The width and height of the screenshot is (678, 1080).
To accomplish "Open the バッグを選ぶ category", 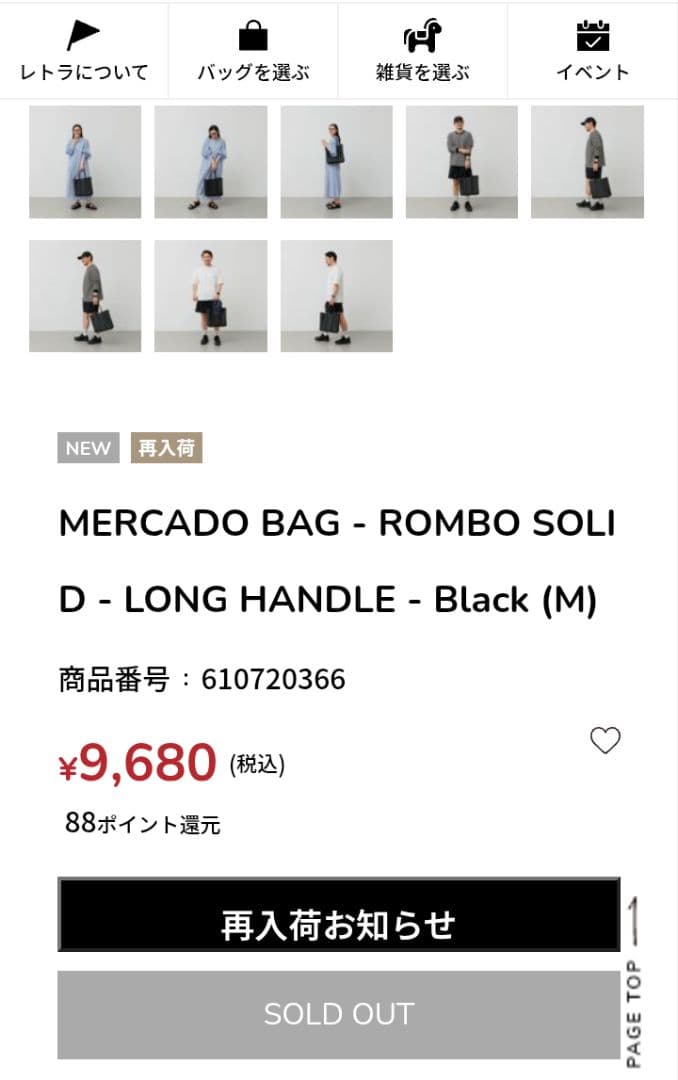I will coord(254,72).
